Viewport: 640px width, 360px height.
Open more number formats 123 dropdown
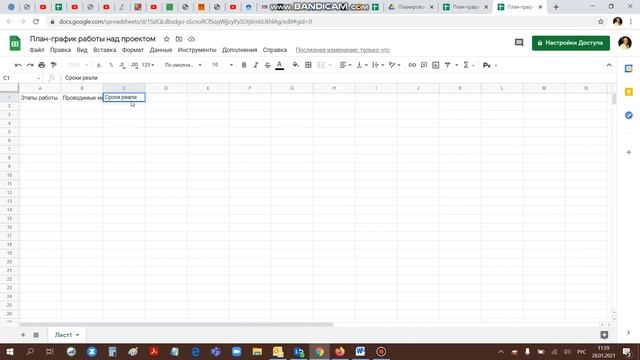pyautogui.click(x=148, y=65)
